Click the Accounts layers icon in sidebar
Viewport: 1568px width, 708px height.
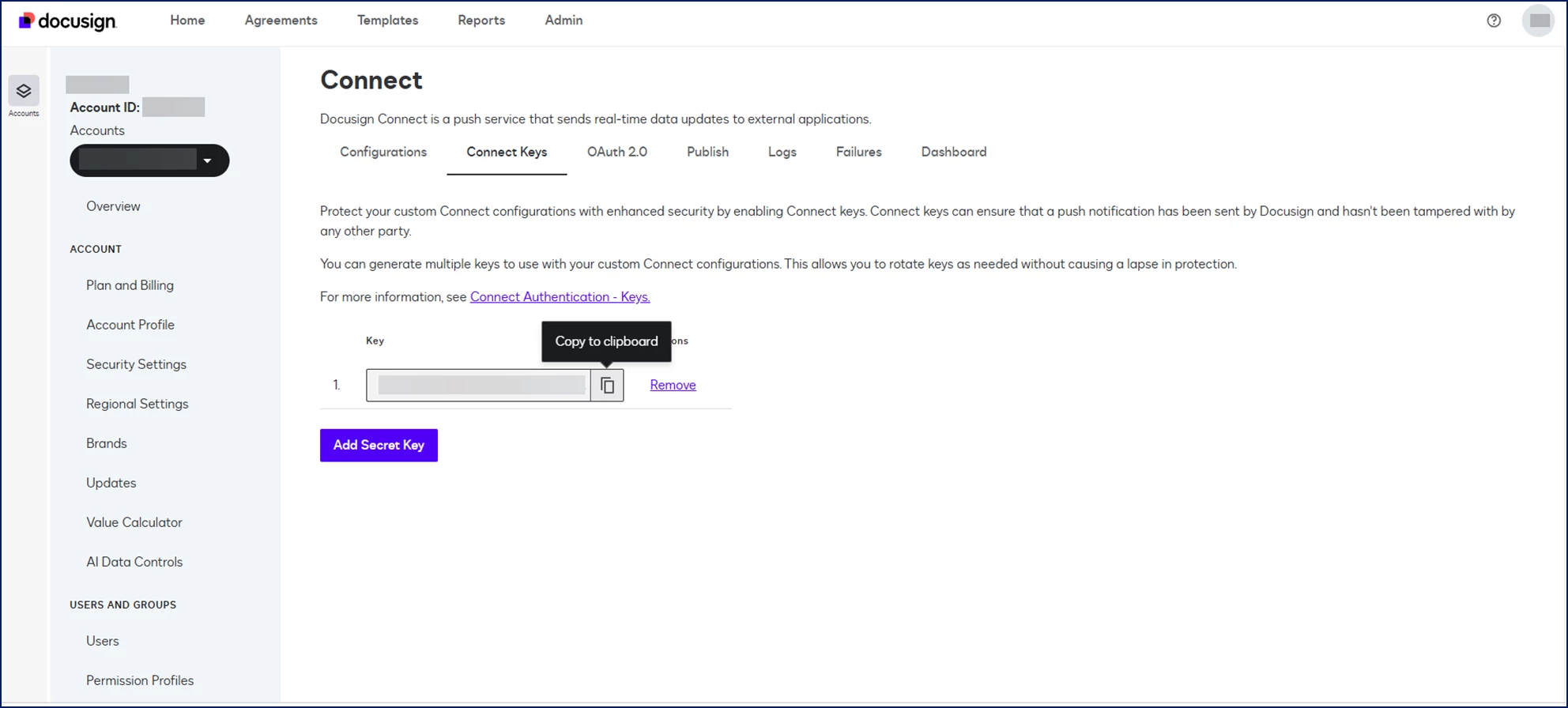24,91
